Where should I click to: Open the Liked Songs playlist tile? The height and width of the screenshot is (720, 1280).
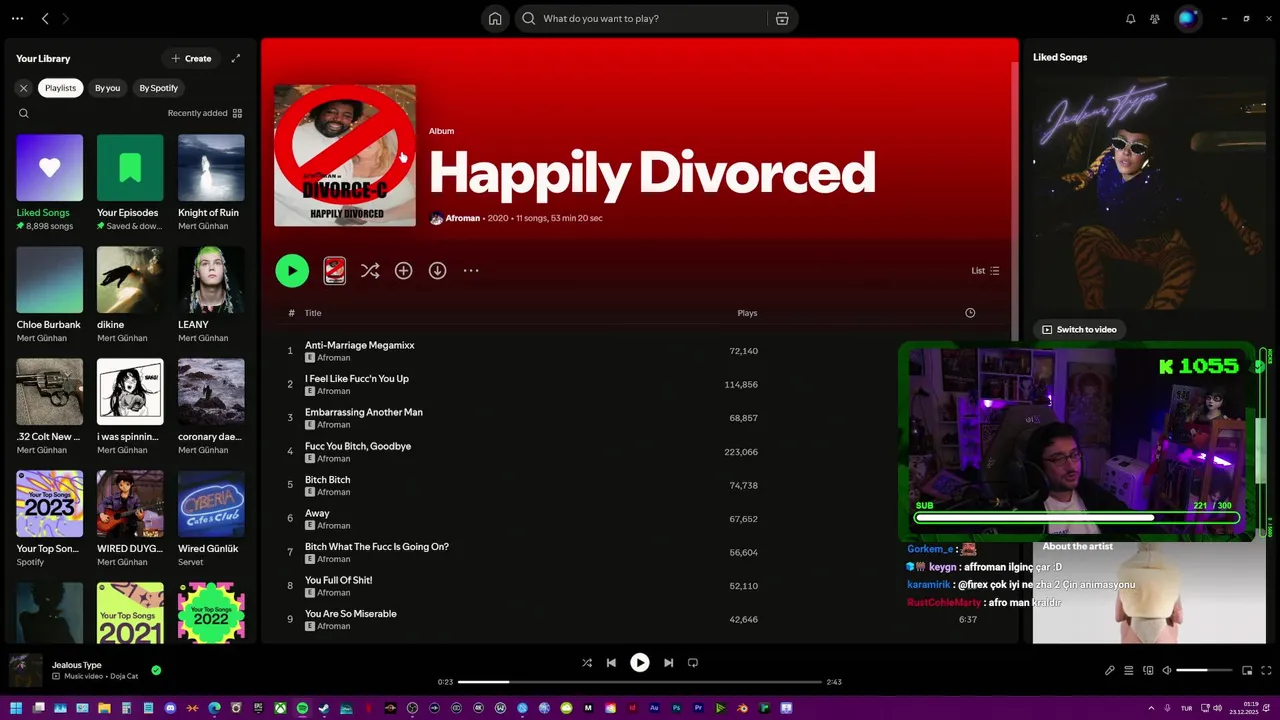(x=49, y=182)
